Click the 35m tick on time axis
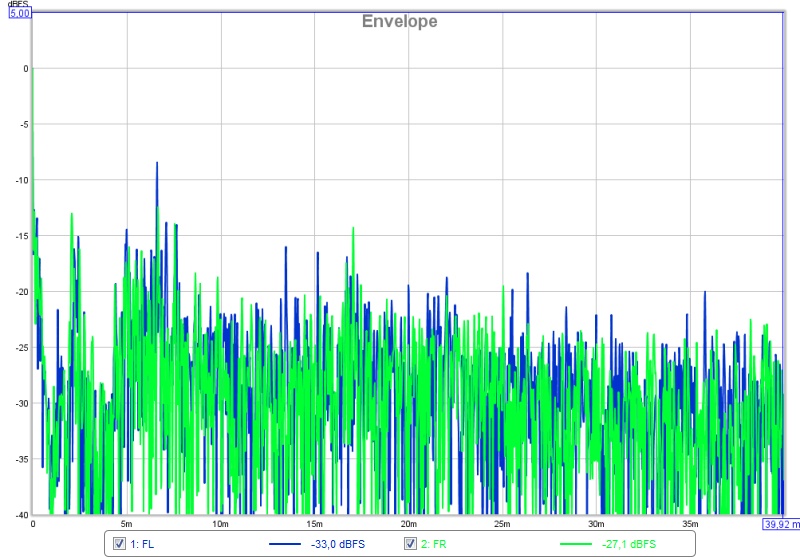800x558 pixels. pos(689,523)
